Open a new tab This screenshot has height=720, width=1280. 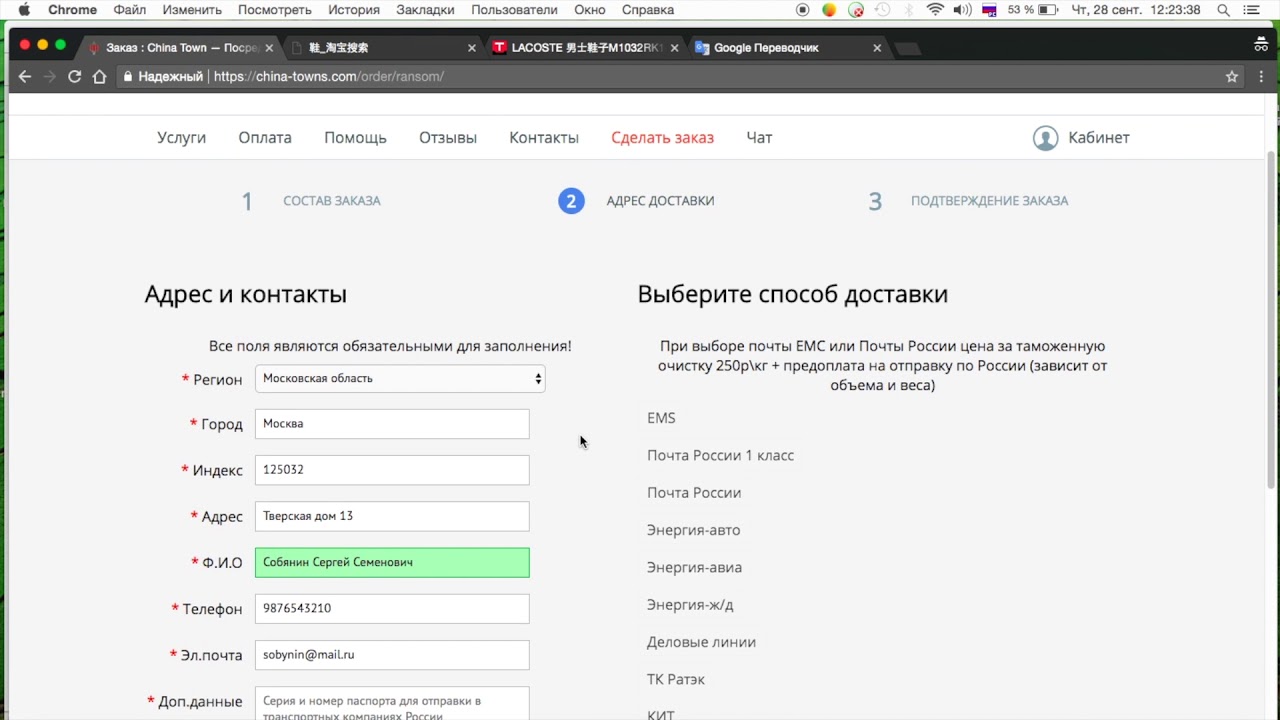point(907,48)
